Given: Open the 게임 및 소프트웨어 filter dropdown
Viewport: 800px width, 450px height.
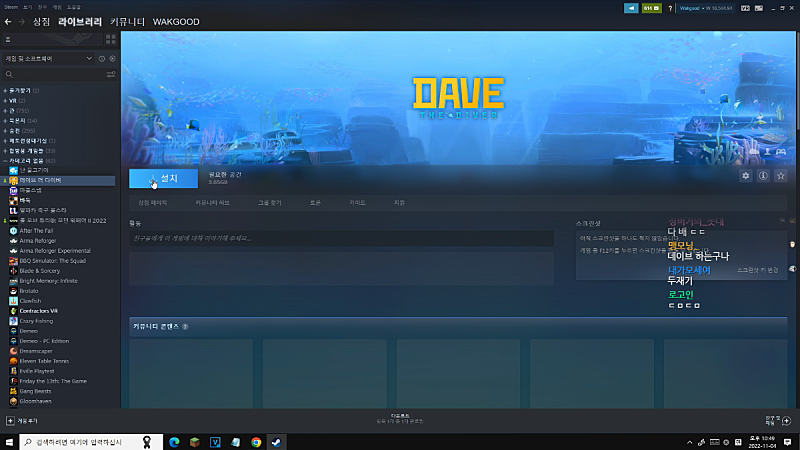Looking at the screenshot, I should pos(48,59).
